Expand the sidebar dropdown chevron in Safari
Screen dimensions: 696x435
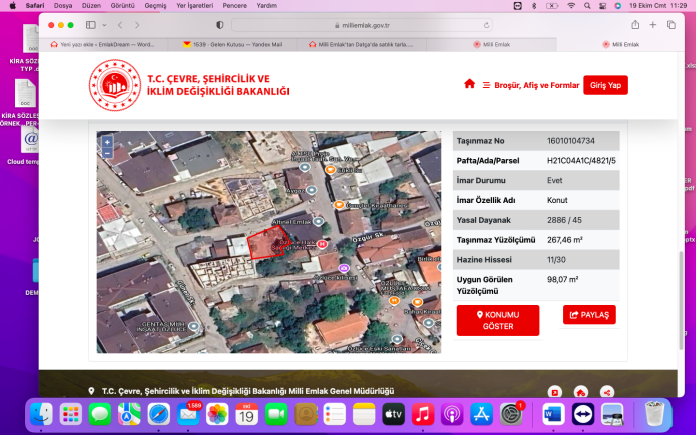(x=103, y=24)
